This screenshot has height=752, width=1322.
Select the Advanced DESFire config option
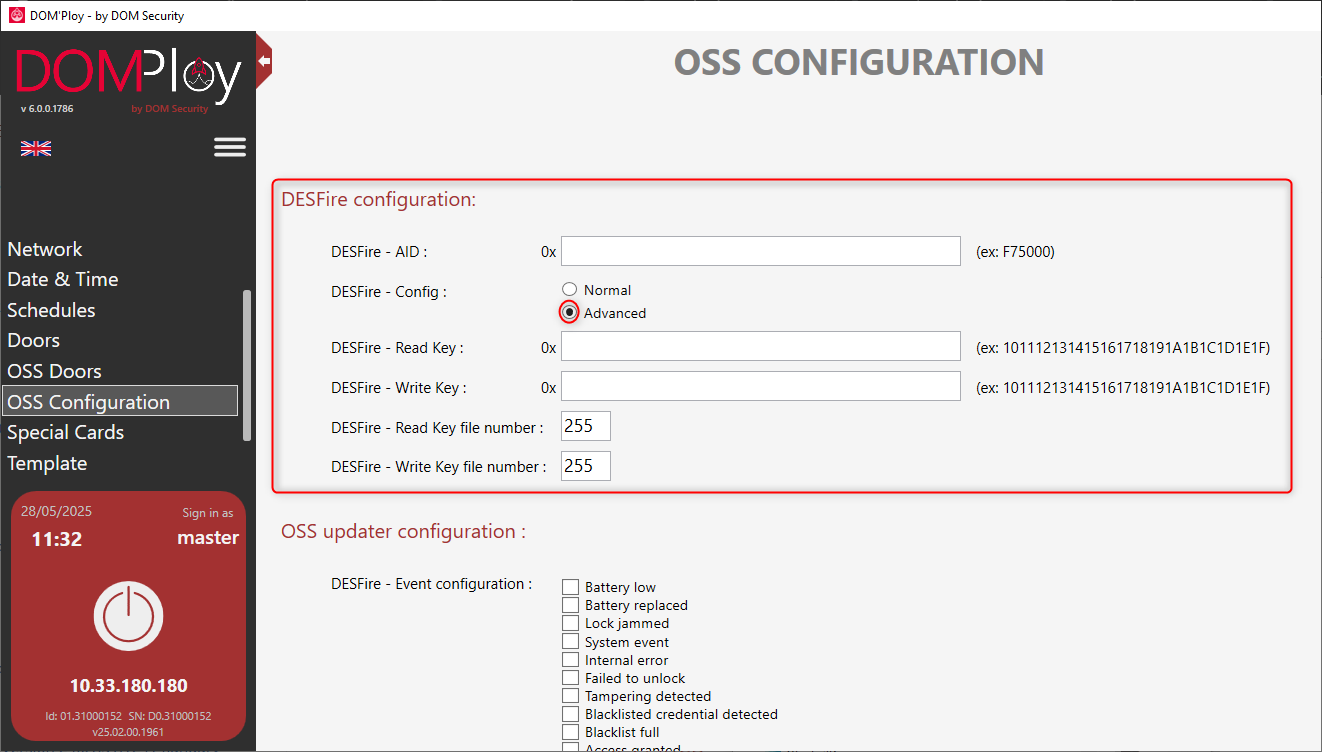[570, 313]
